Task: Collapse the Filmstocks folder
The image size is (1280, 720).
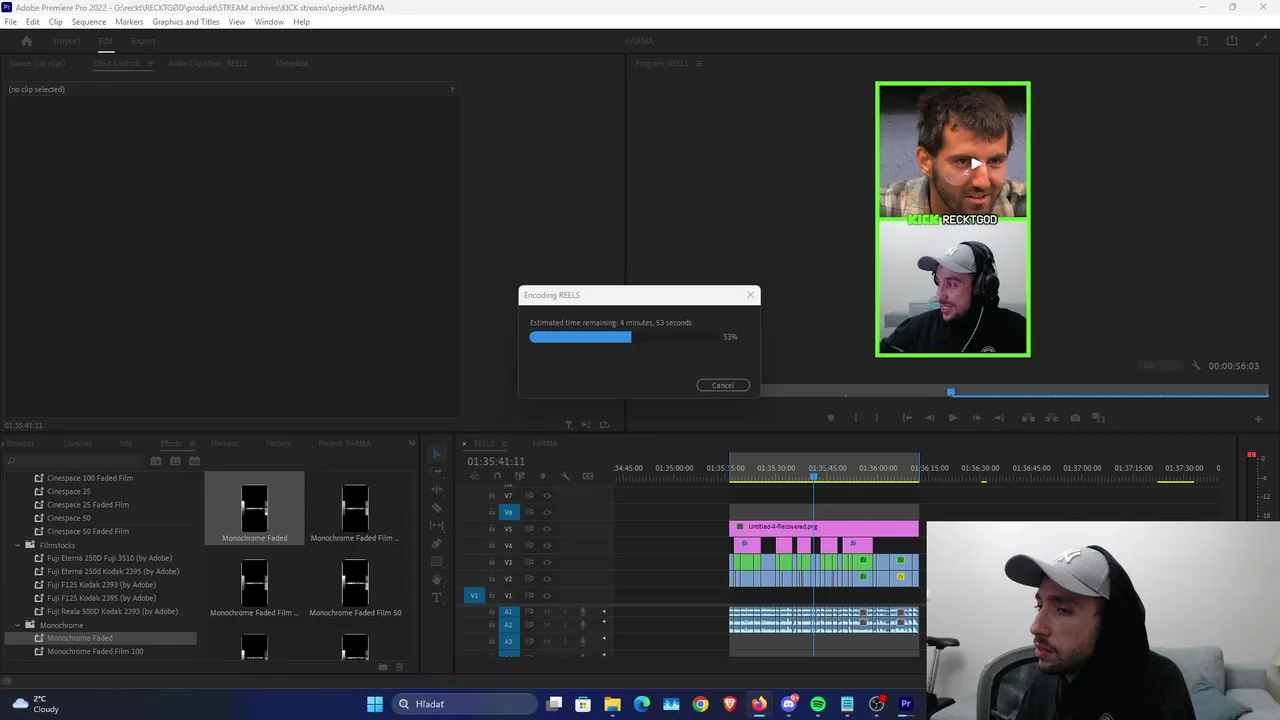Action: pyautogui.click(x=18, y=545)
